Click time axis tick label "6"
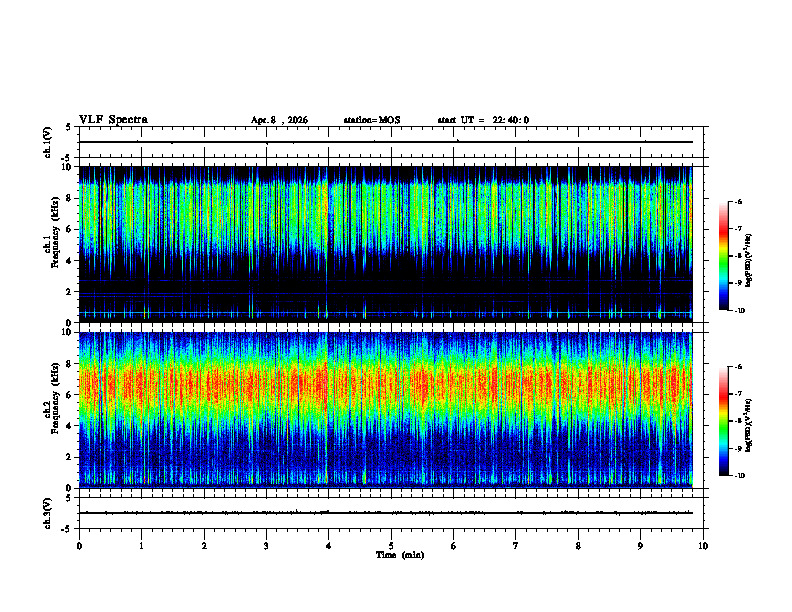This screenshot has width=792, height=612. [454, 546]
